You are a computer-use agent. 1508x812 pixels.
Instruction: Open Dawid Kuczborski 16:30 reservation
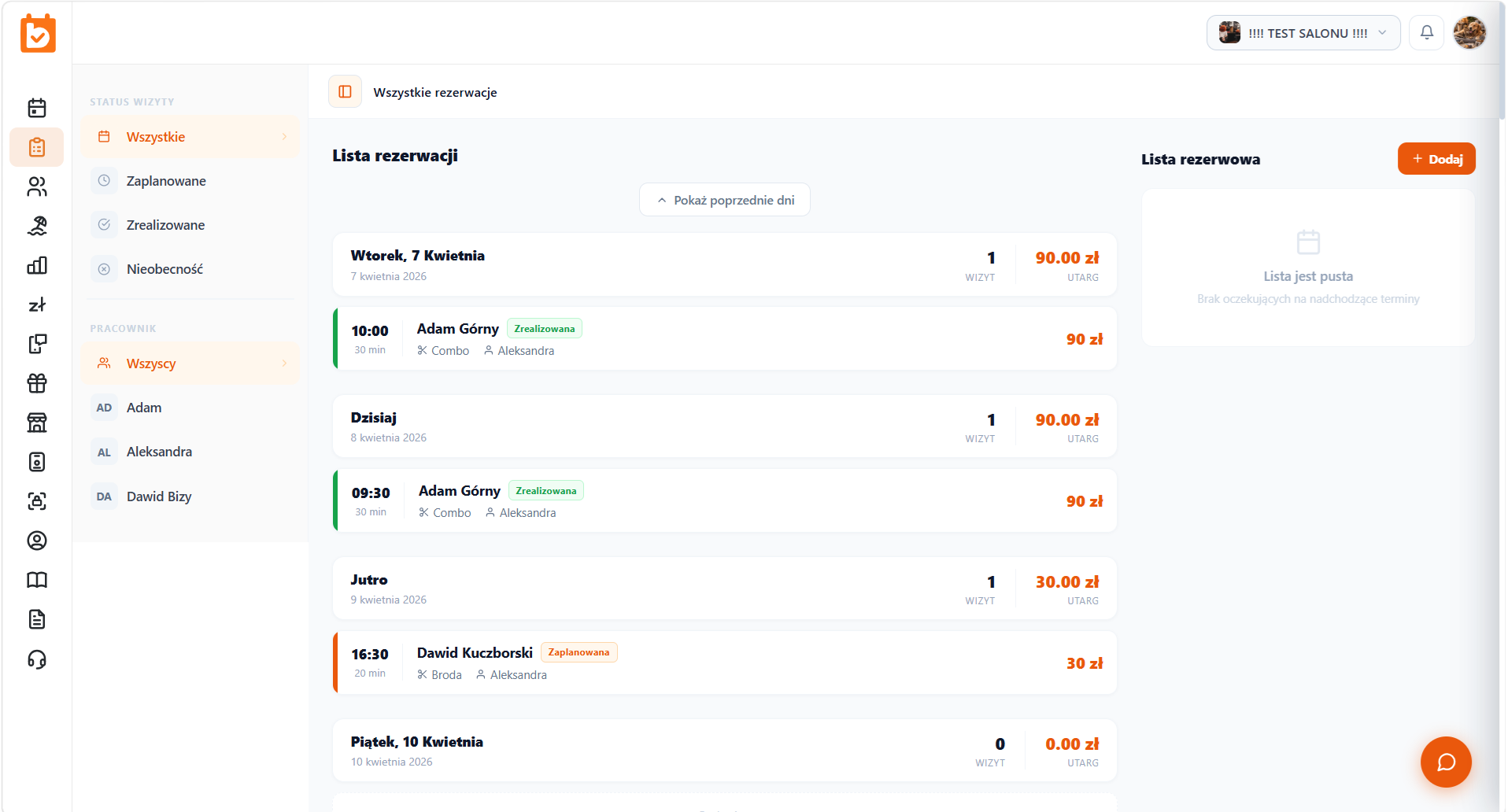pyautogui.click(x=724, y=663)
